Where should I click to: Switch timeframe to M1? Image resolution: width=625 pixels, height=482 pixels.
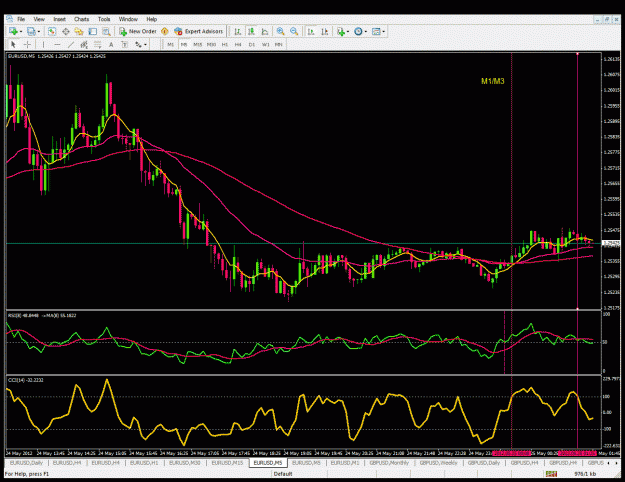point(171,45)
